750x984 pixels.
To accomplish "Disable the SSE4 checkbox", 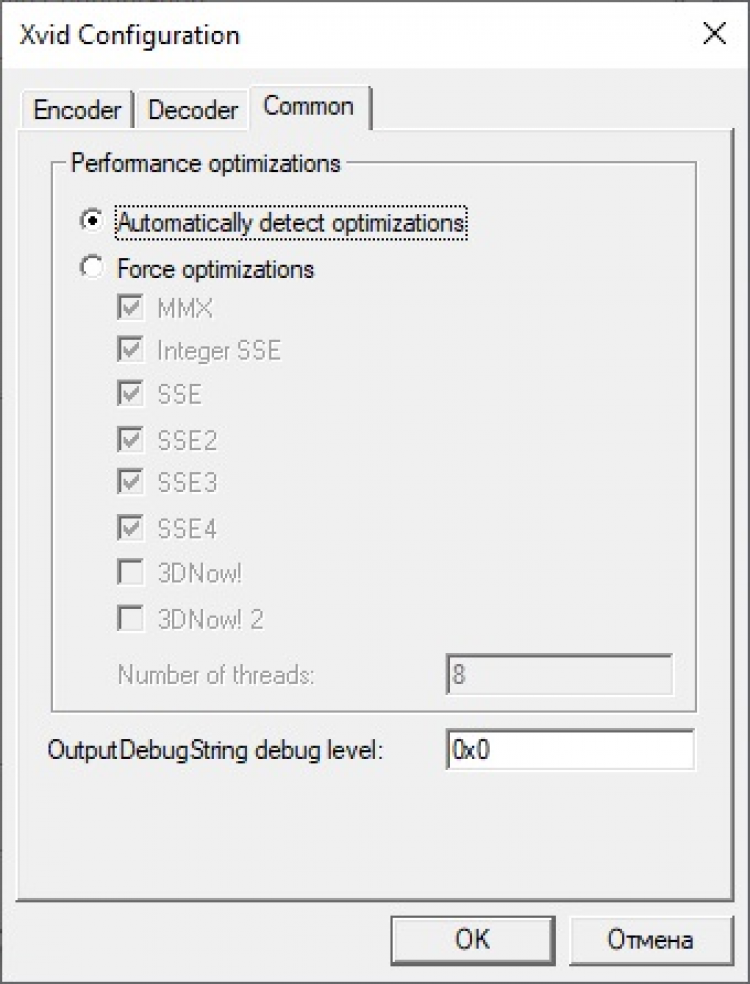I will tap(130, 527).
